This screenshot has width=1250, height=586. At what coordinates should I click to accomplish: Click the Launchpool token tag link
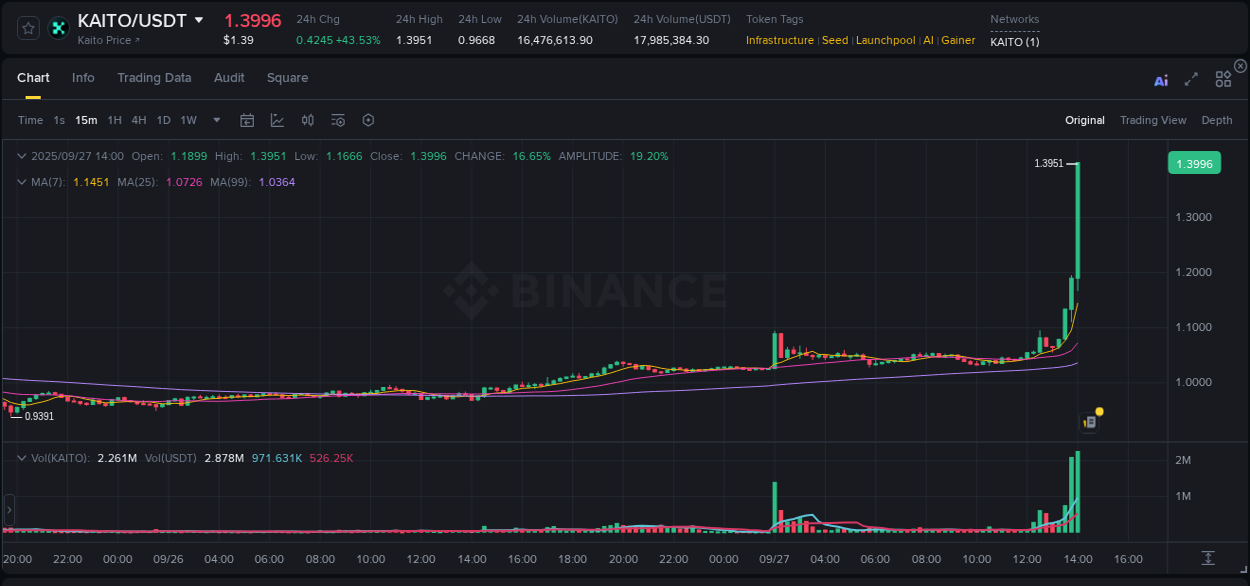[x=885, y=40]
